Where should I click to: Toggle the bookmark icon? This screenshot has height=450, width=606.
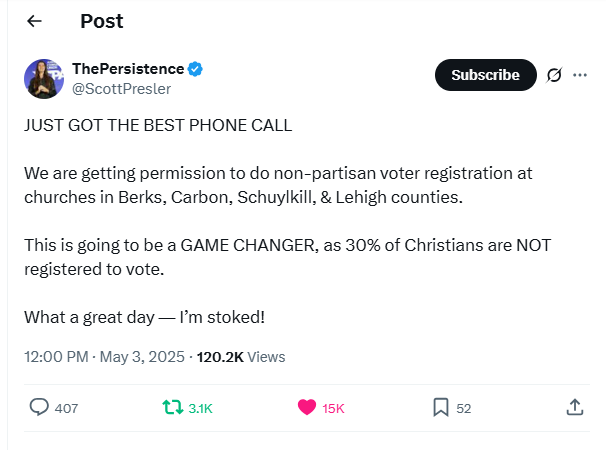coord(441,407)
